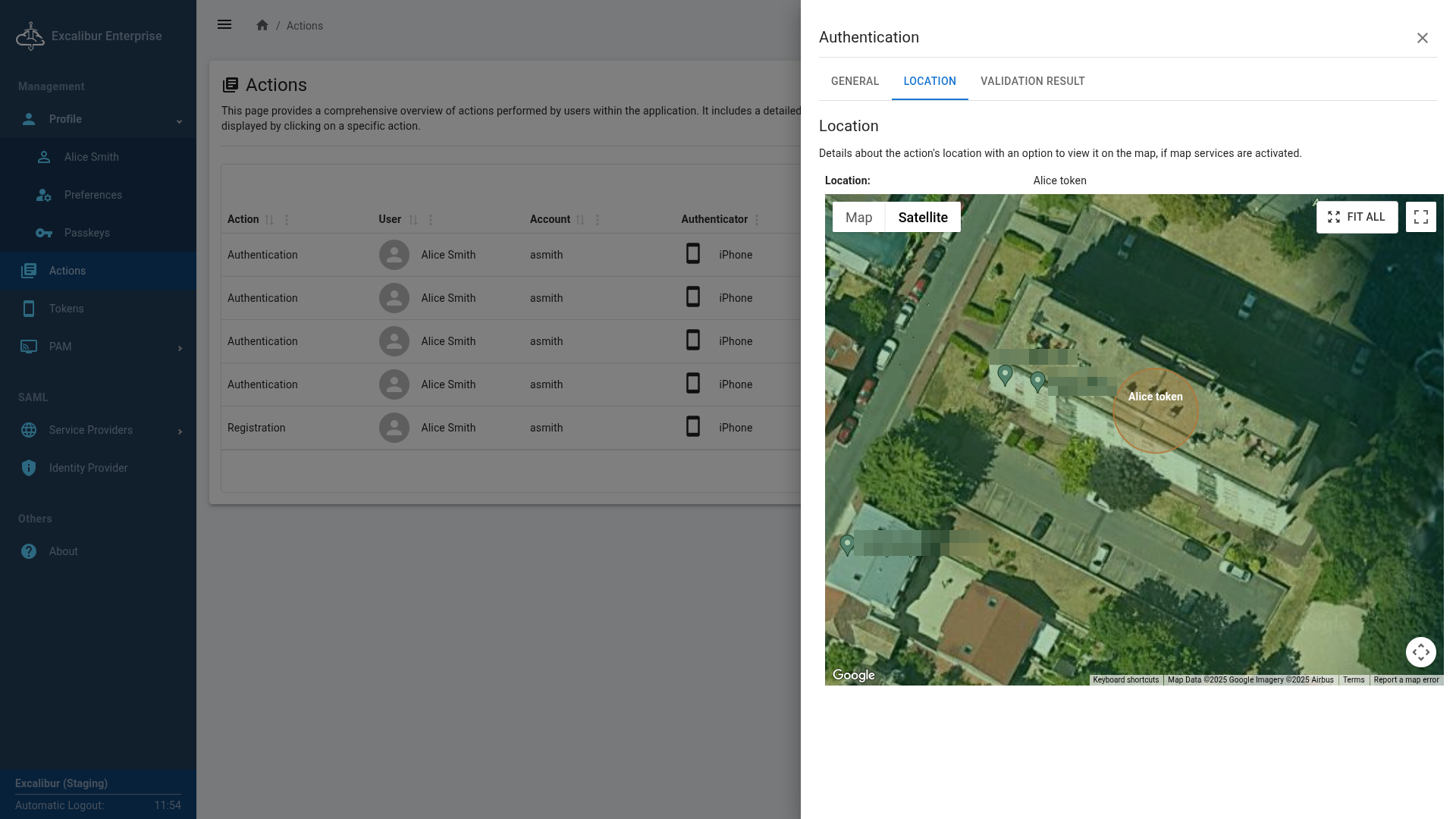Screen dimensions: 1456x819
Task: Open the Preferences page
Action: pyautogui.click(x=93, y=195)
